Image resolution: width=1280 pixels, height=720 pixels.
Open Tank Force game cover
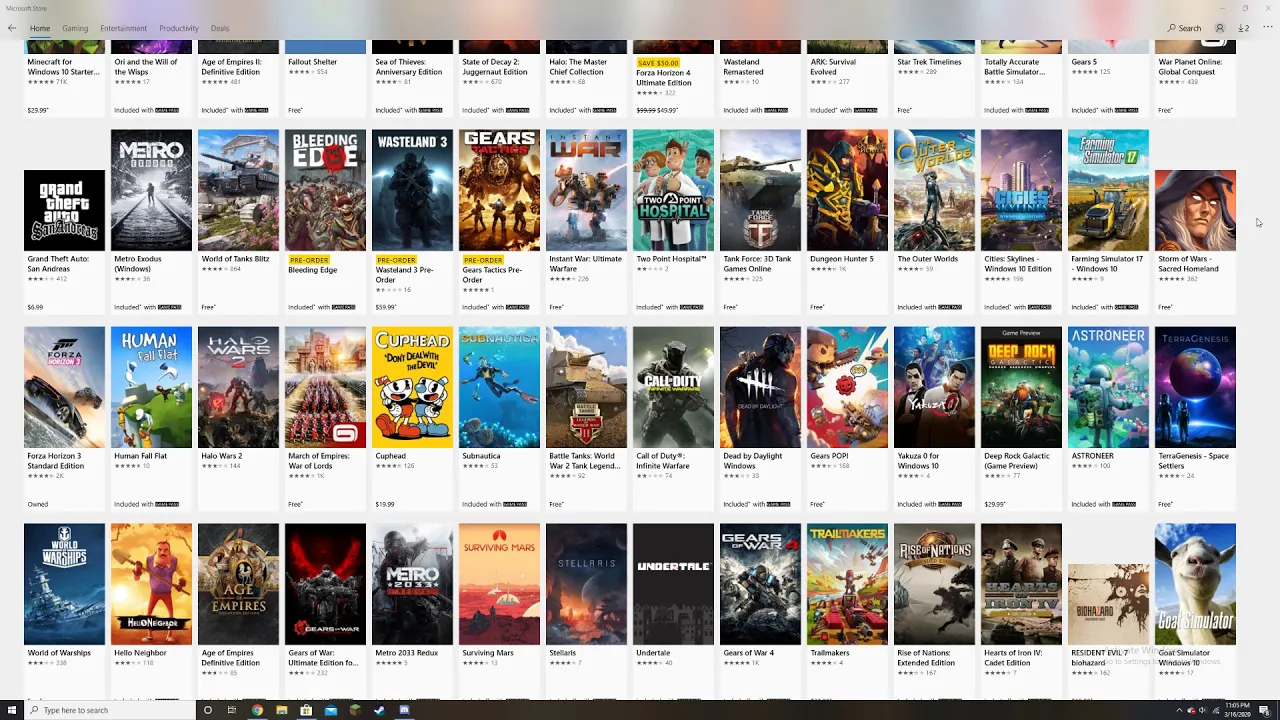pyautogui.click(x=760, y=190)
